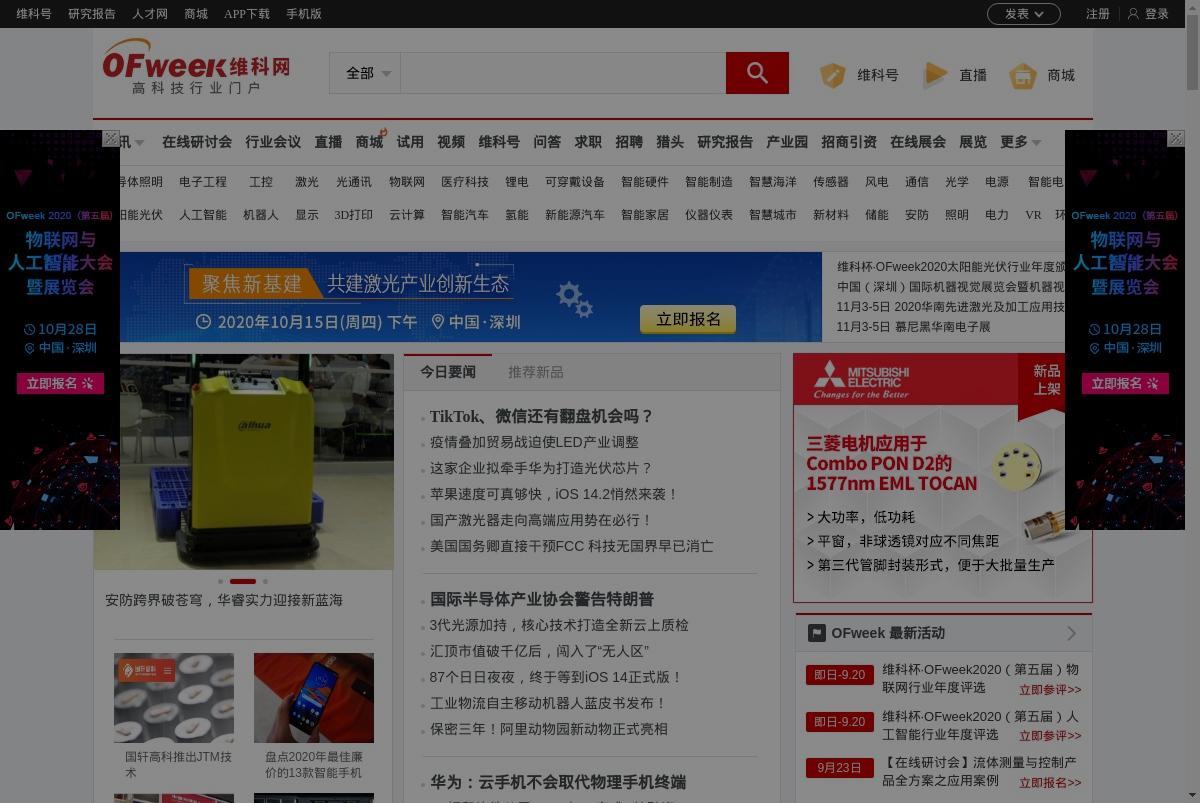Viewport: 1200px width, 803px height.
Task: Open article 3代光源加持，核心技术打造全新云上质检
Action: pos(559,625)
